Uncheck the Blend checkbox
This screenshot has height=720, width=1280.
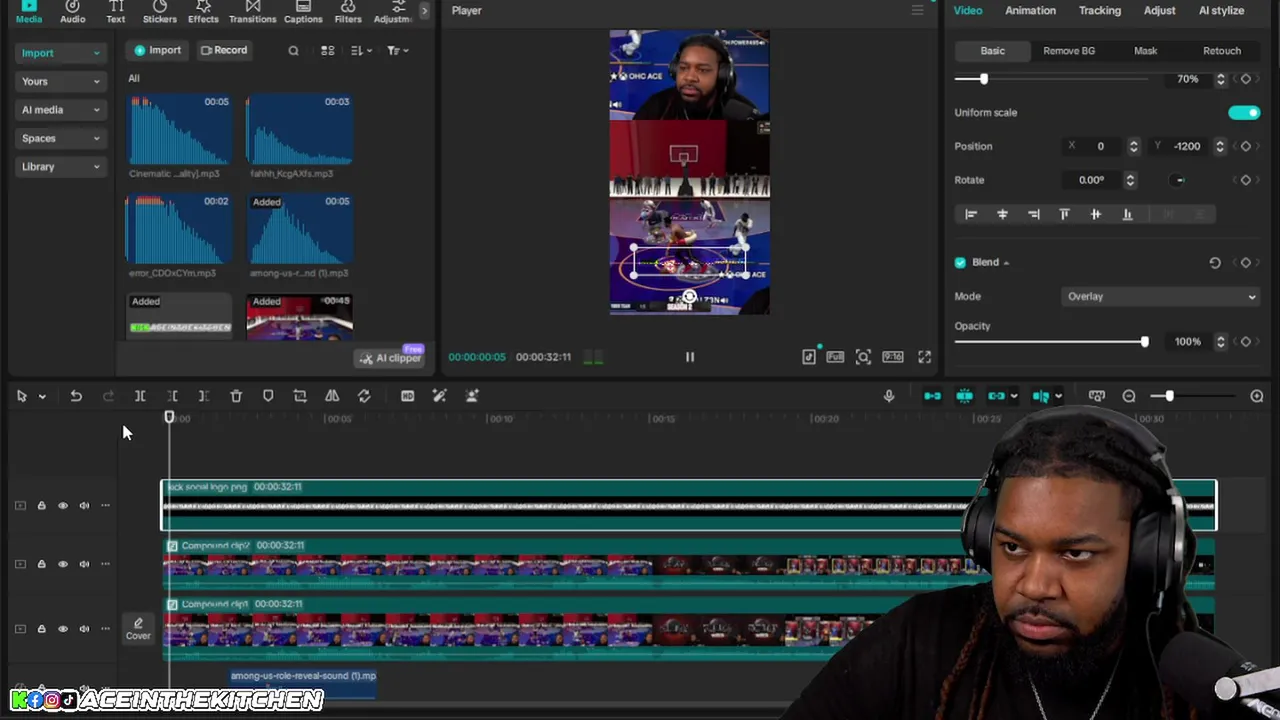tap(960, 263)
